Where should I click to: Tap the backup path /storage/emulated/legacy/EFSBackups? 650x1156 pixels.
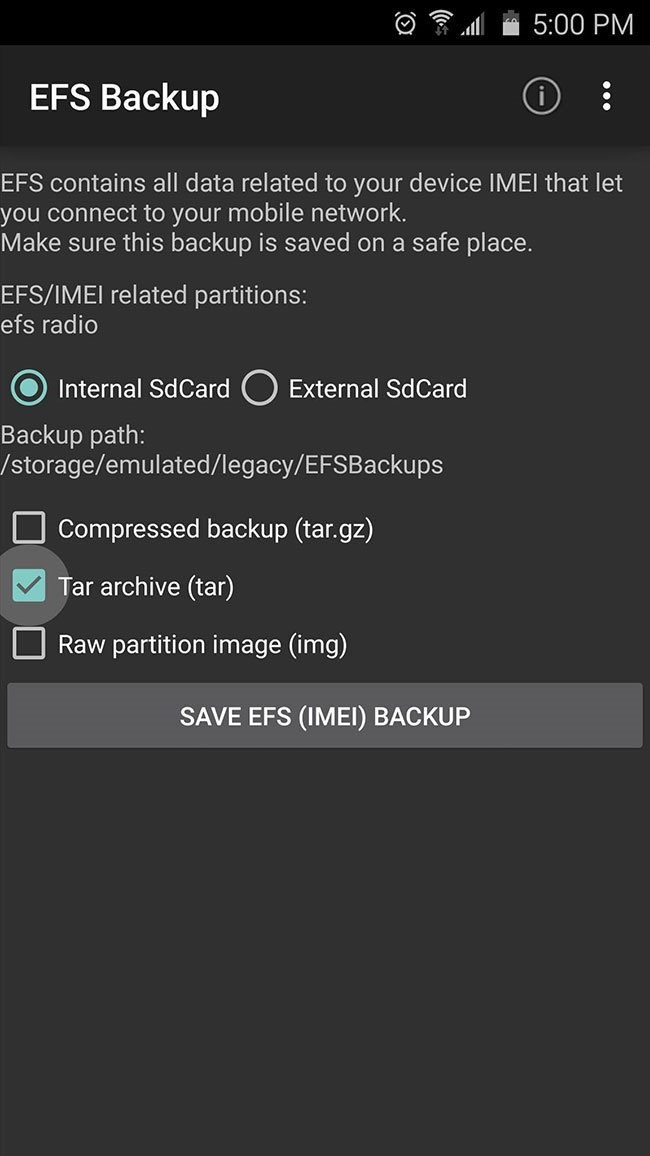222,466
